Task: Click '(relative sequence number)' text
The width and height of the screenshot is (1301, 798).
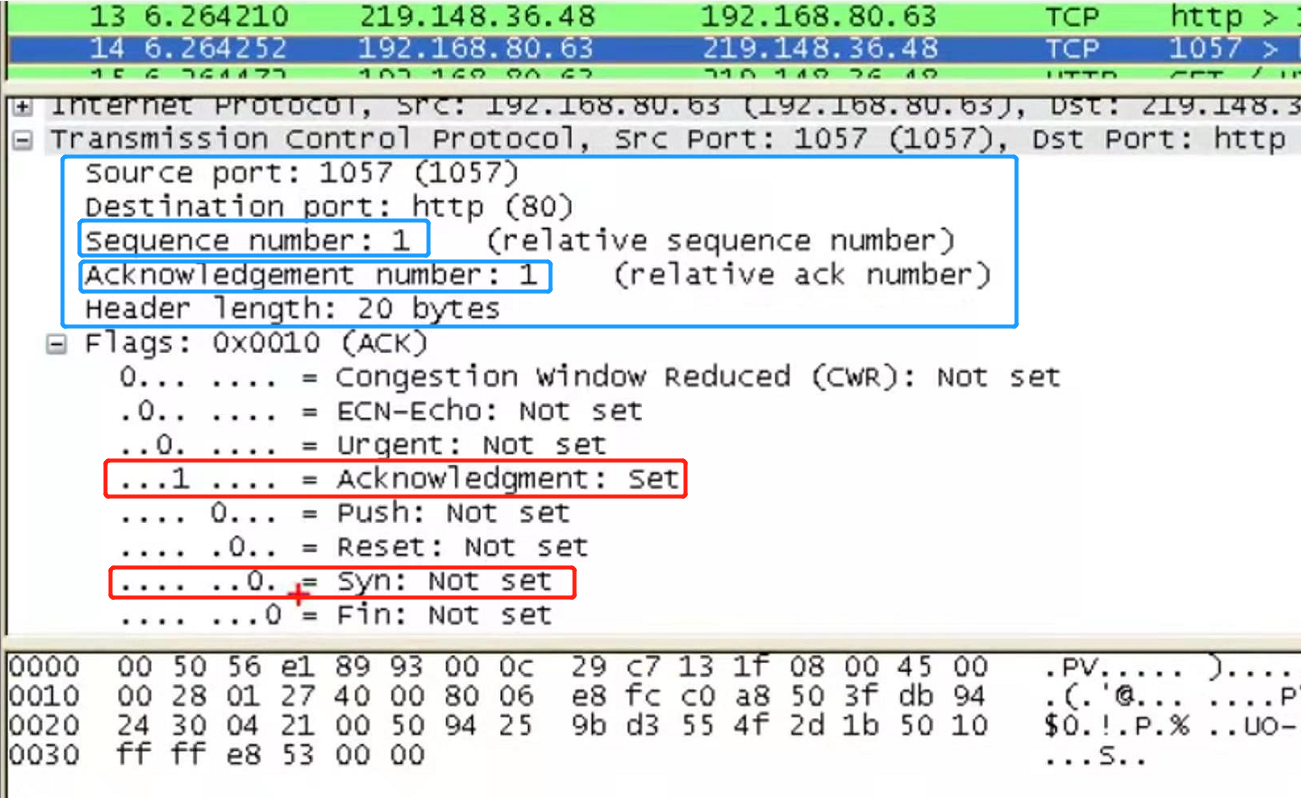Action: pos(720,241)
